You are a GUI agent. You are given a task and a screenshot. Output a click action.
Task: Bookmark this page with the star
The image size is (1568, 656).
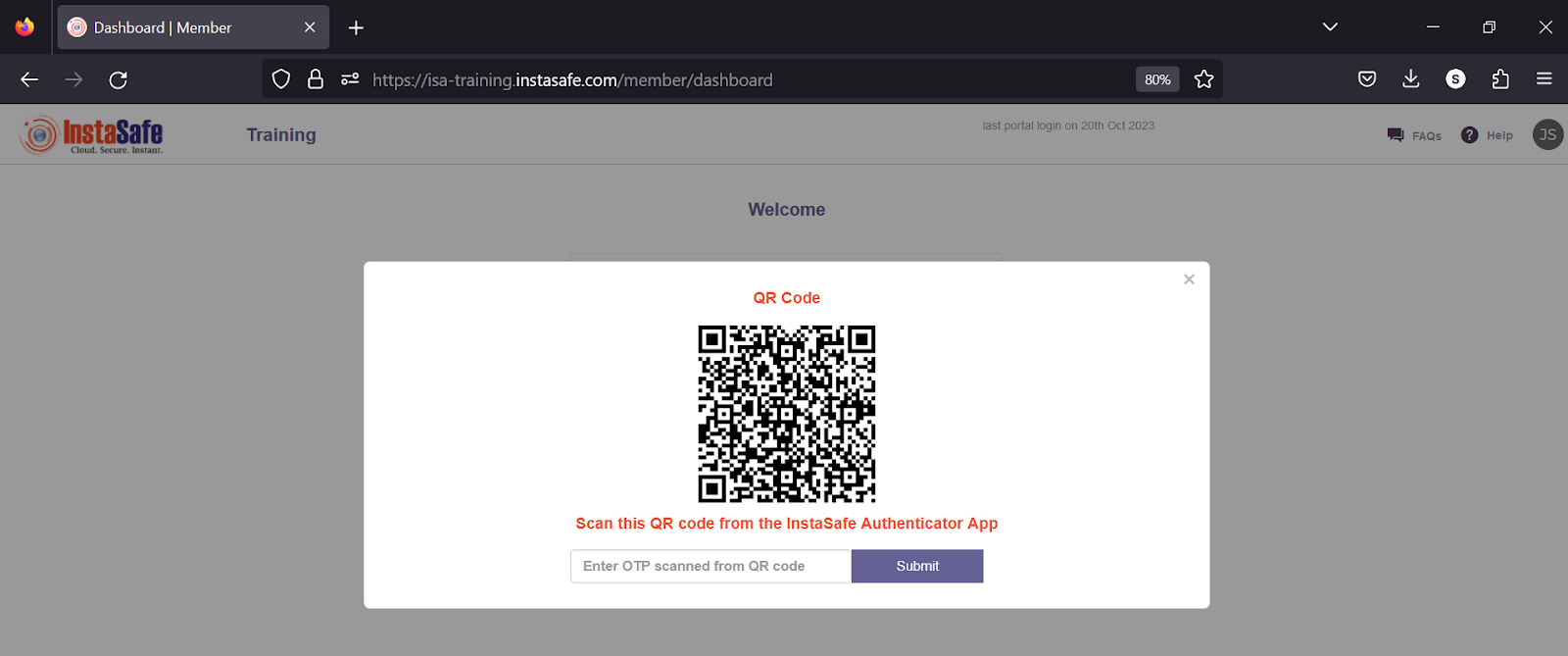click(x=1204, y=79)
